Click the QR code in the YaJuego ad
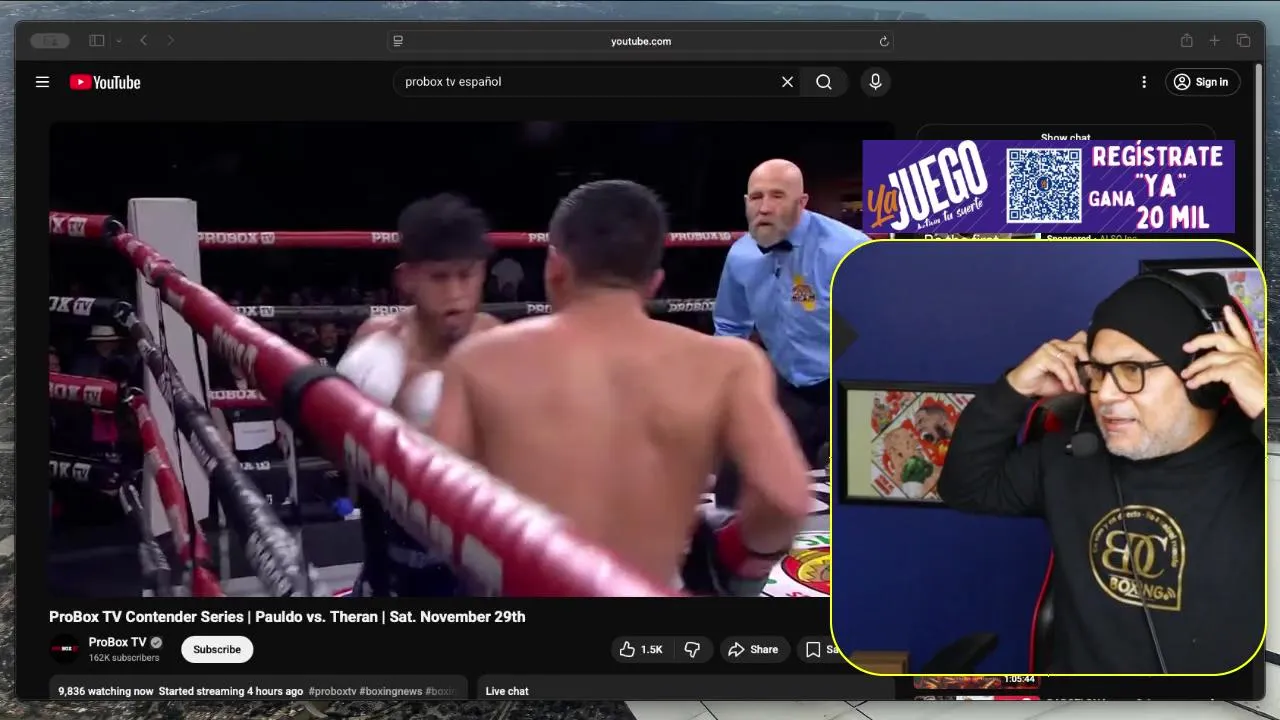Screen dimensions: 1280x720 click(x=1044, y=185)
